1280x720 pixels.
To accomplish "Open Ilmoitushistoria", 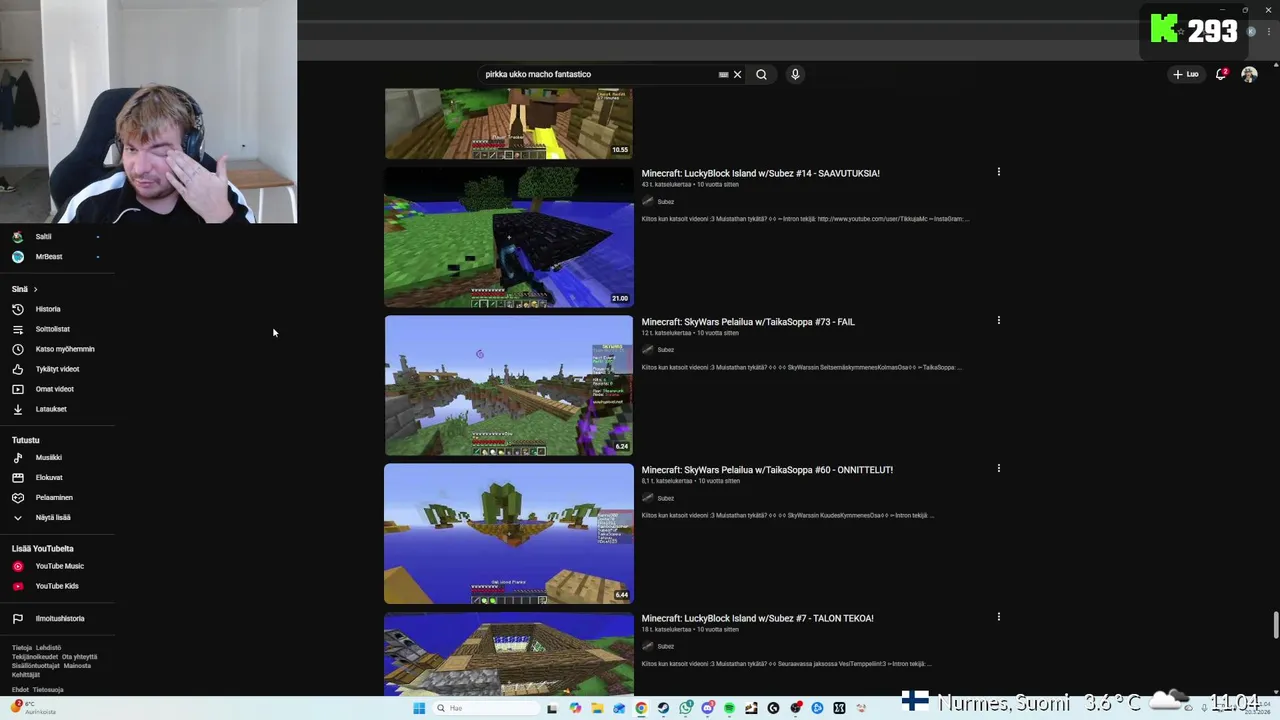I will click(60, 618).
